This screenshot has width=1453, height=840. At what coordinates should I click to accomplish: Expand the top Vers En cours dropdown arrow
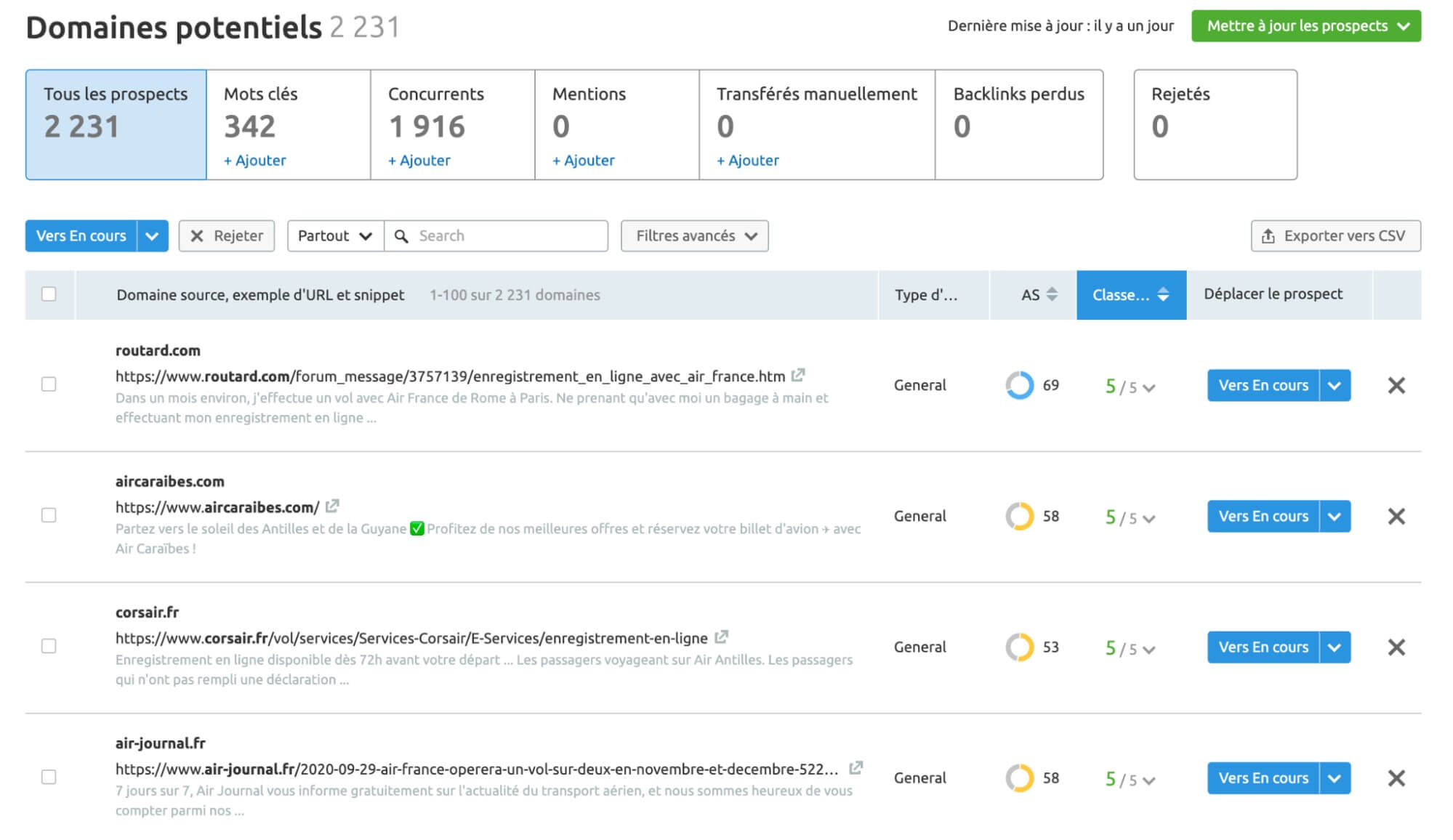click(x=152, y=236)
